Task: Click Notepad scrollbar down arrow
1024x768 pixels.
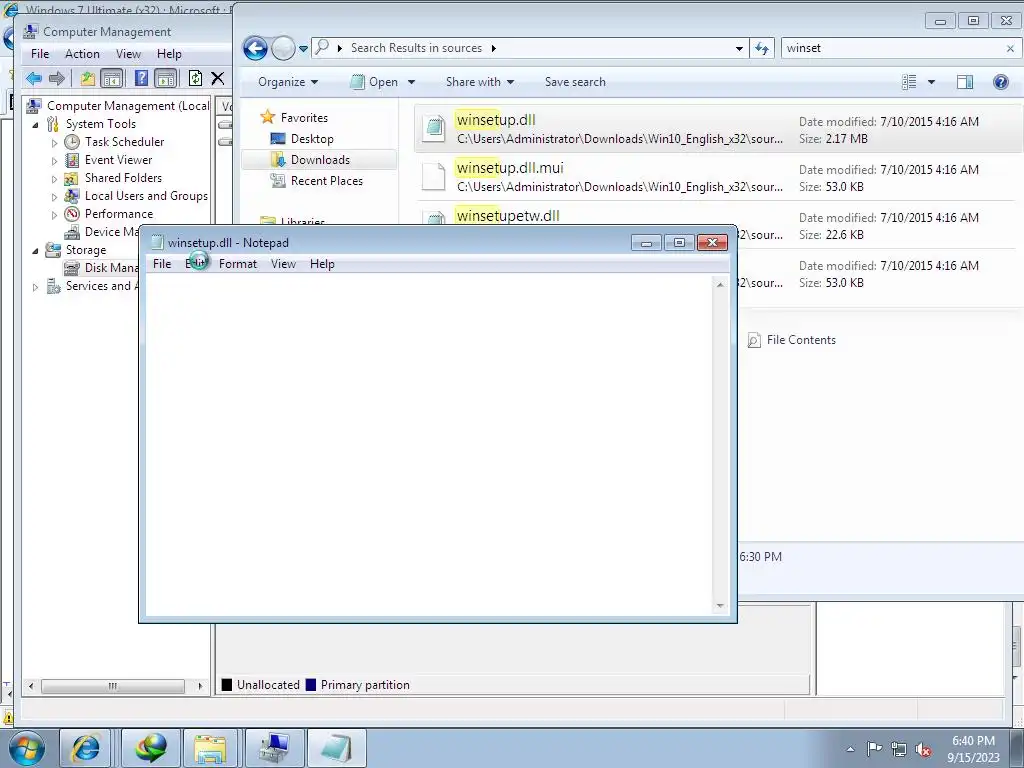Action: coord(720,606)
